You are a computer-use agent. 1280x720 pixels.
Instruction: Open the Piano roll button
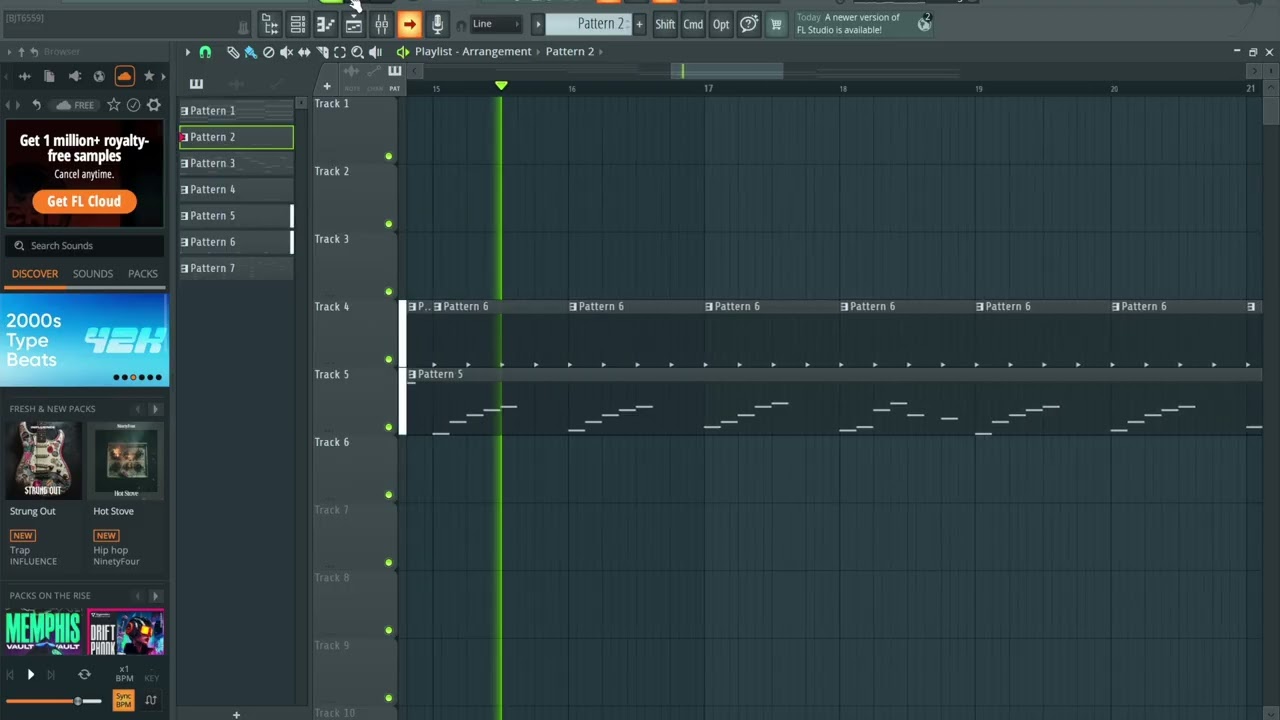(x=326, y=24)
